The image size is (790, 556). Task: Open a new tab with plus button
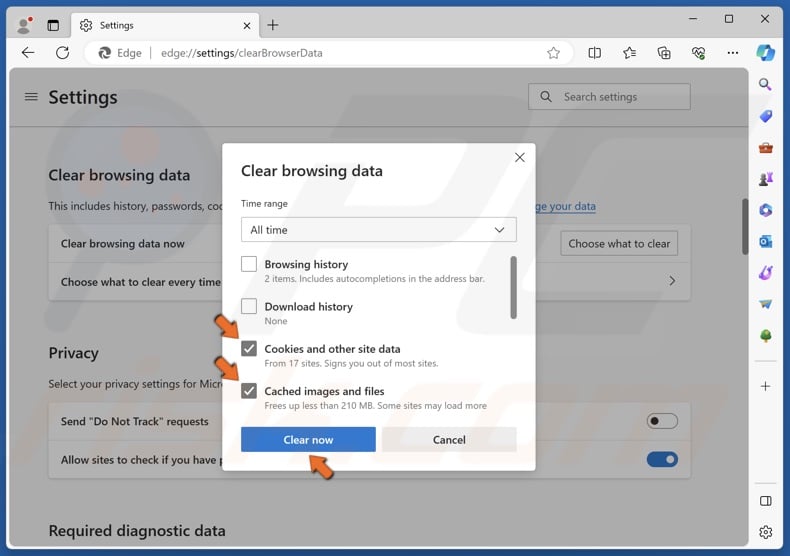pyautogui.click(x=273, y=25)
